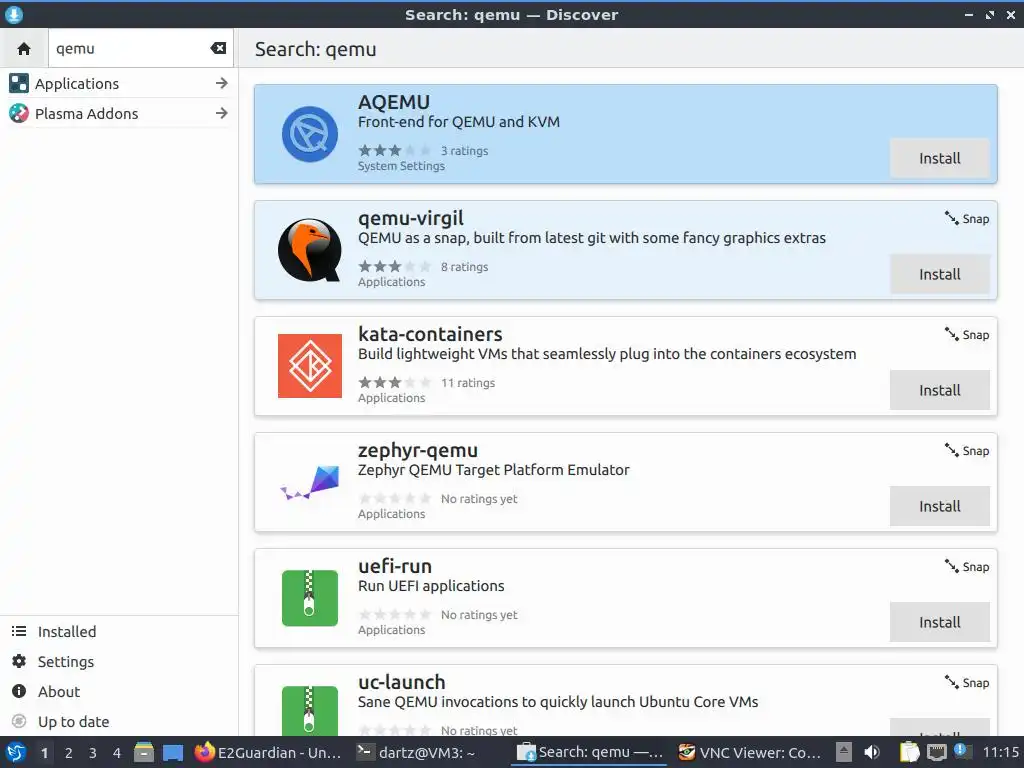Clear the qemu search text
1024x768 pixels.
[218, 48]
